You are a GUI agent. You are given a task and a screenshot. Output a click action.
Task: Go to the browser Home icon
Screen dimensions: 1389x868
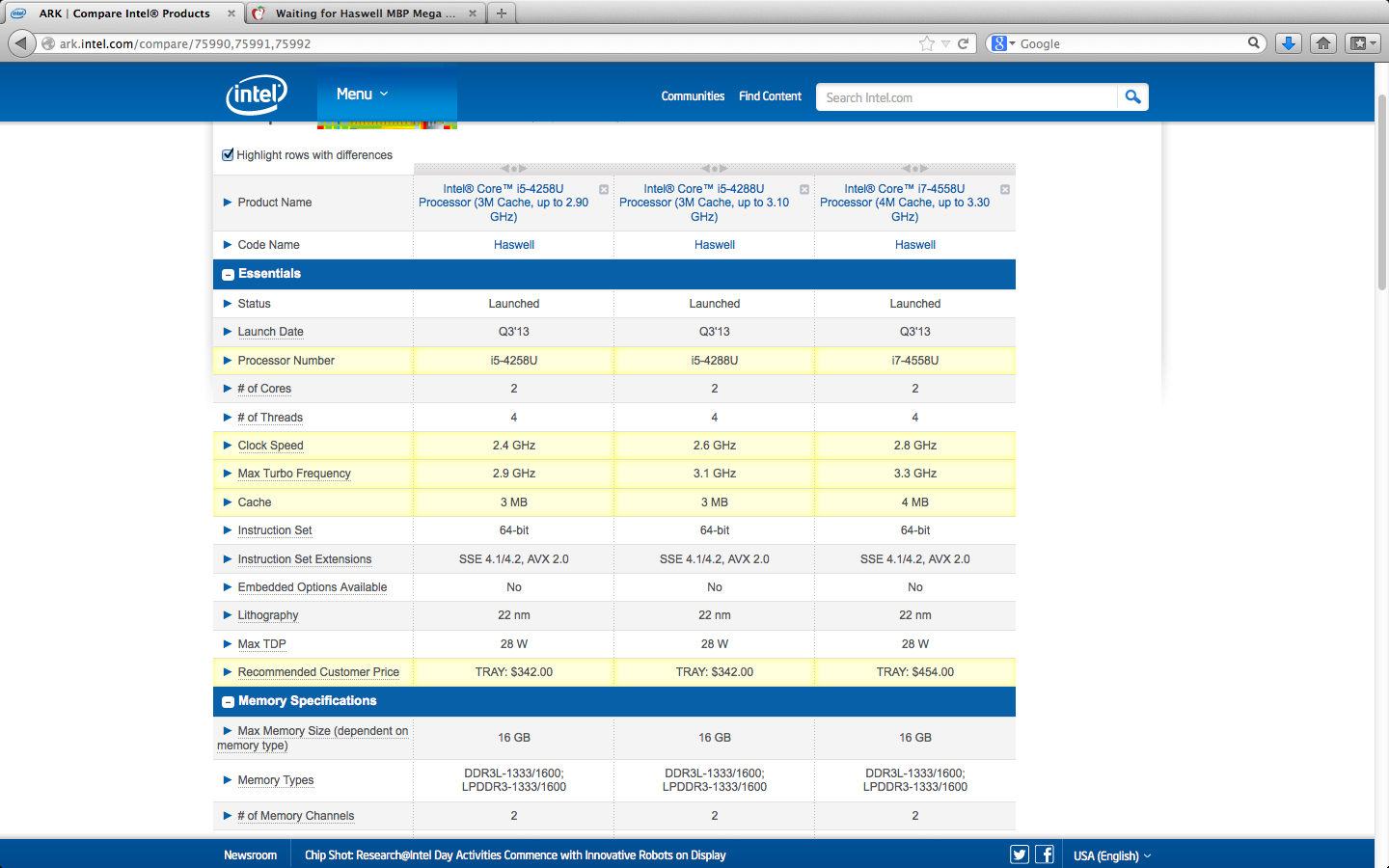point(1323,43)
